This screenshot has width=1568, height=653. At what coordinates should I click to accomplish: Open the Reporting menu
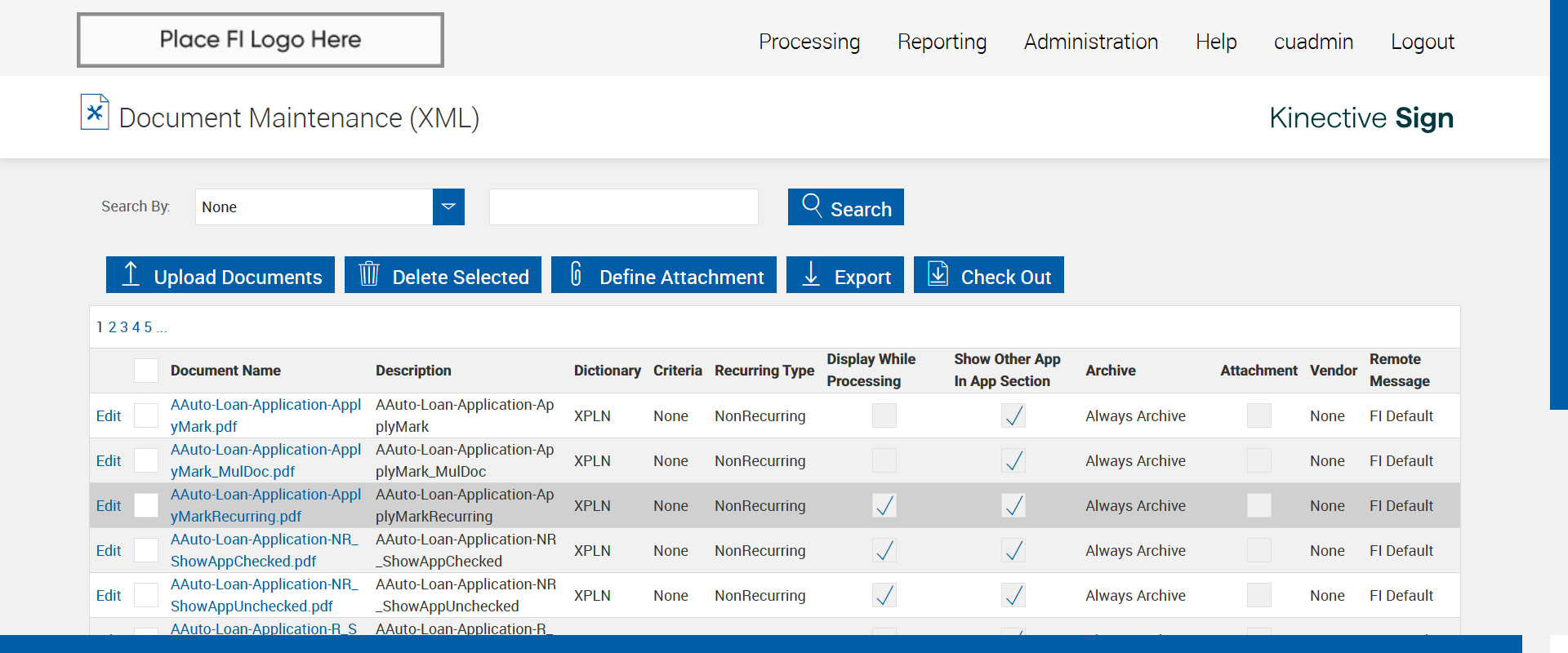(x=942, y=42)
